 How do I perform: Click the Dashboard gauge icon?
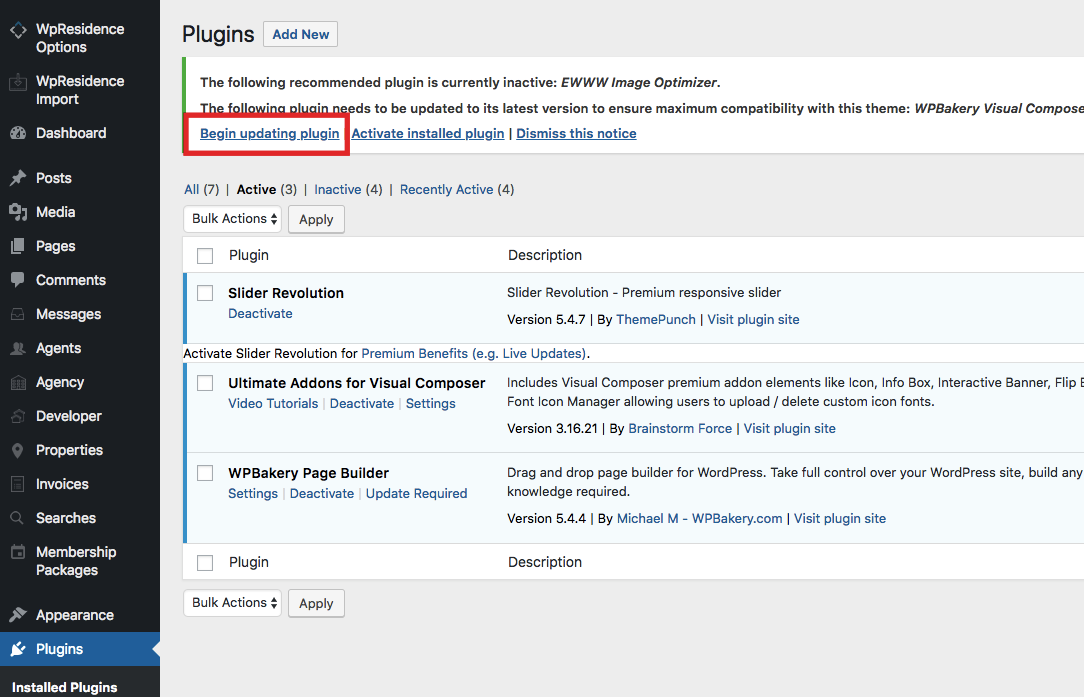pos(19,133)
